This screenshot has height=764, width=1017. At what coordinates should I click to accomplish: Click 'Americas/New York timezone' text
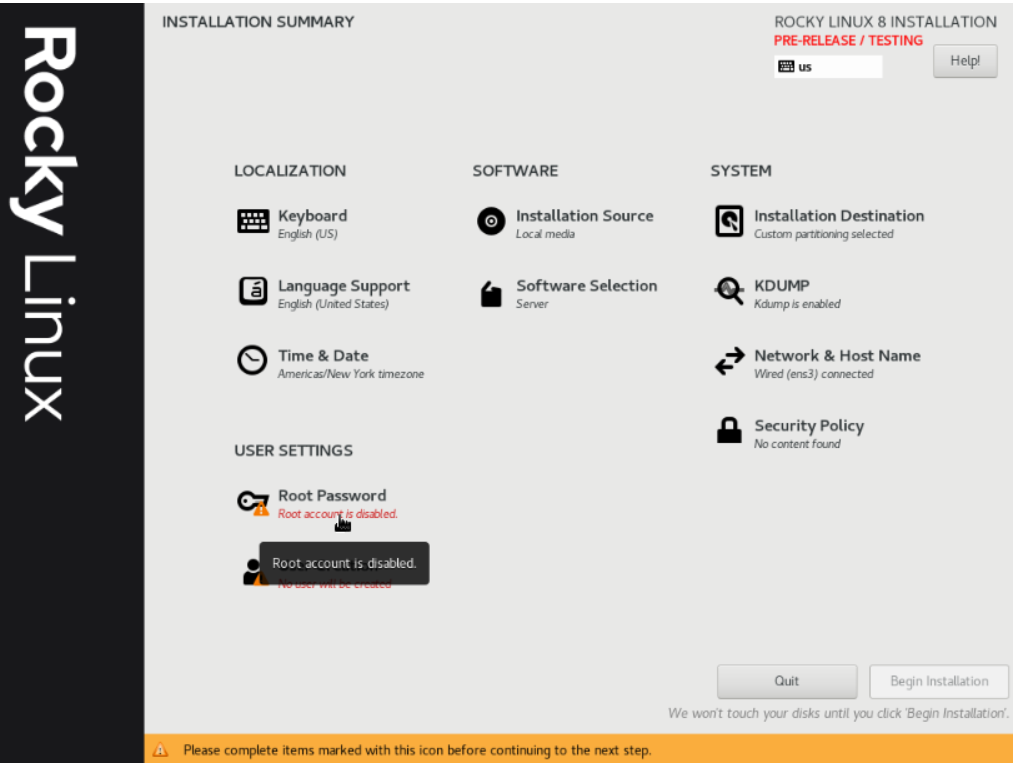pos(351,374)
